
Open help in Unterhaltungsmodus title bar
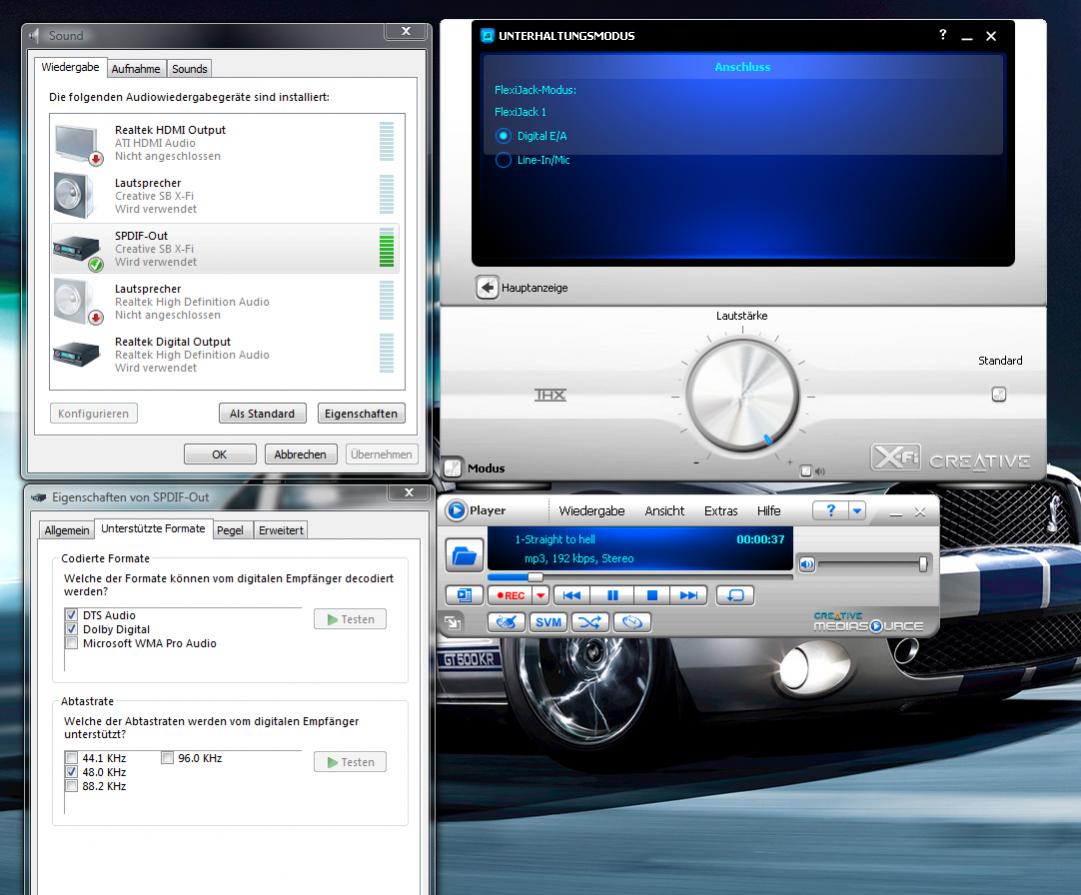pyautogui.click(x=942, y=34)
